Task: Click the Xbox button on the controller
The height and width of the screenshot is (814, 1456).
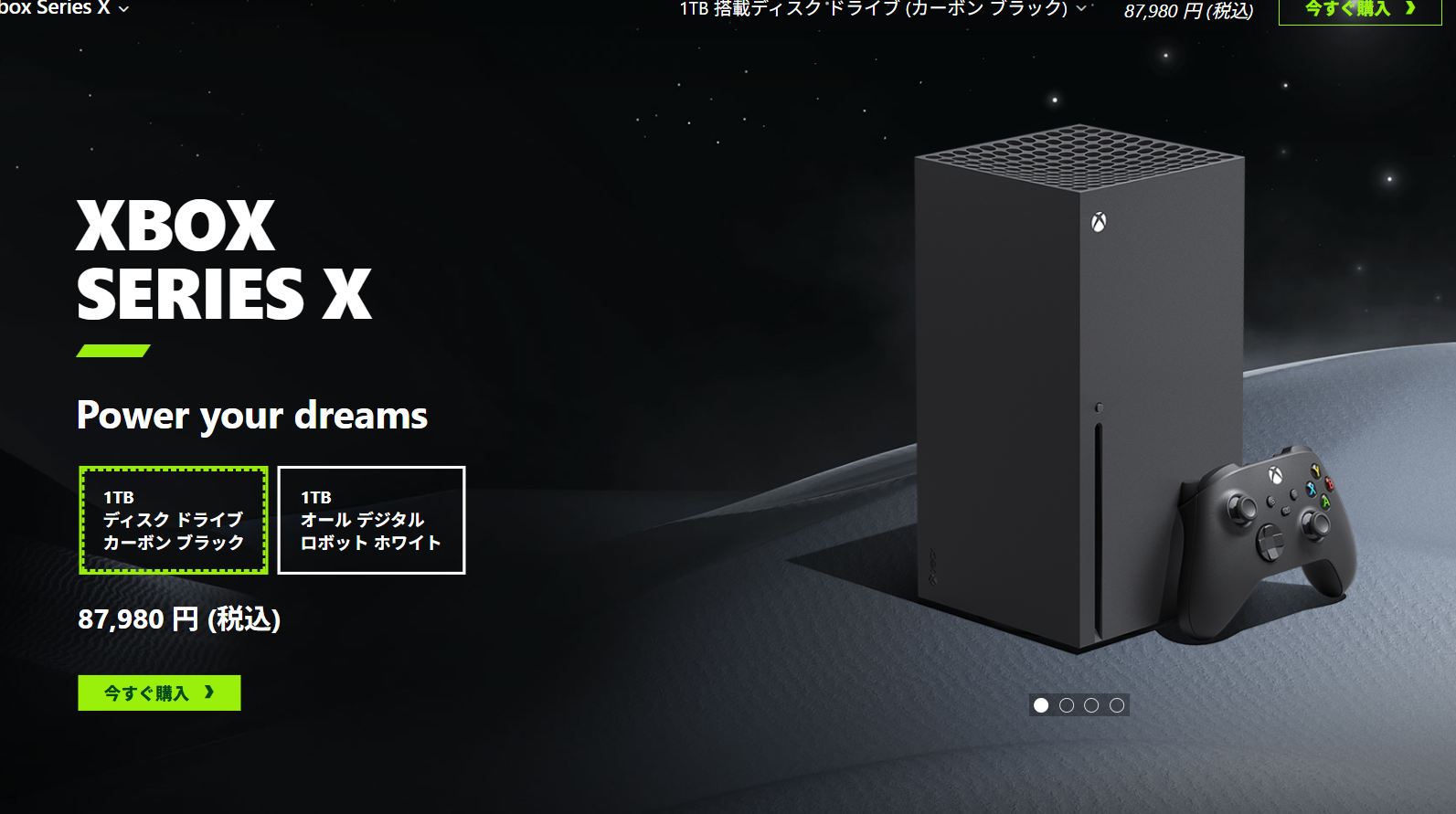Action: tap(1273, 476)
